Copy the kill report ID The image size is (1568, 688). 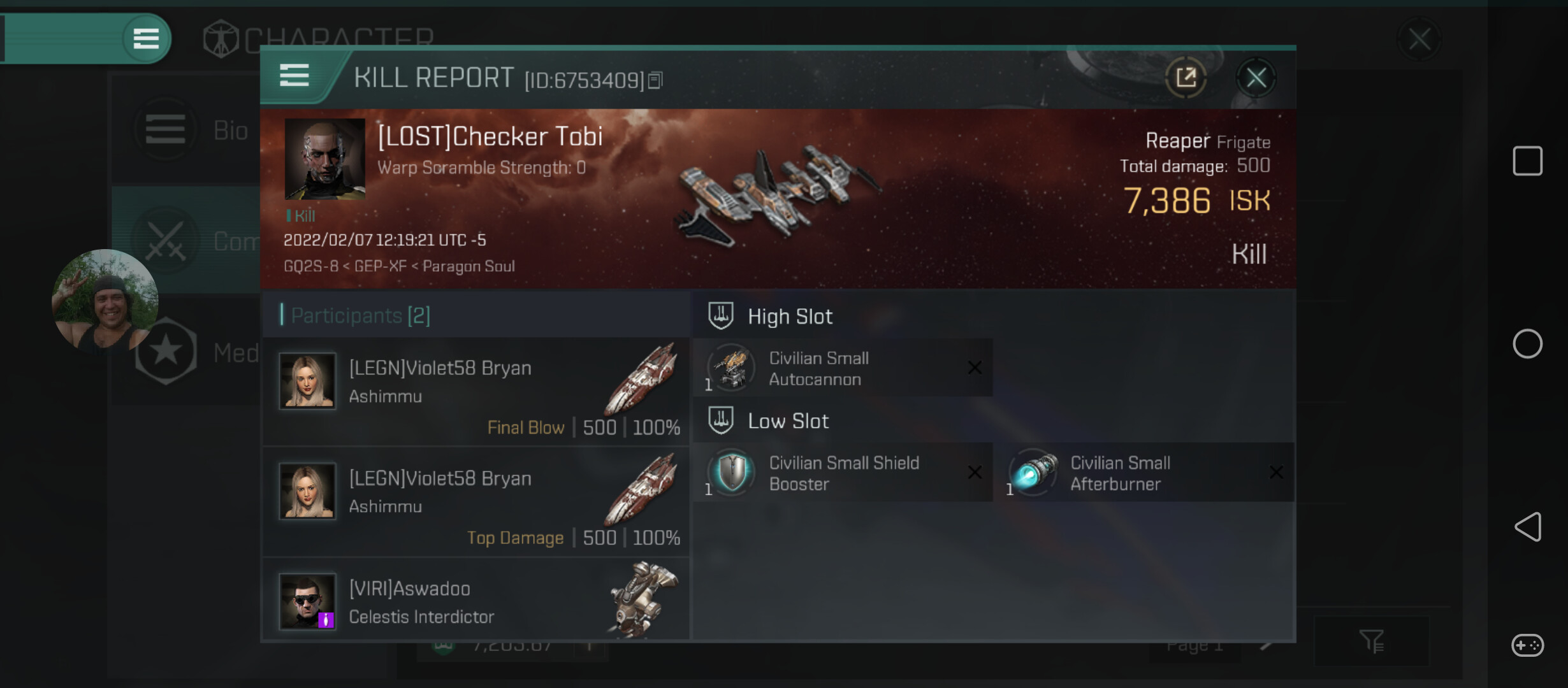655,80
